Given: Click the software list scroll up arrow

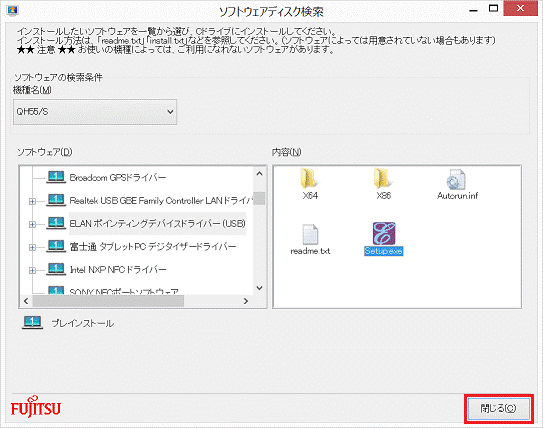Looking at the screenshot, I should tap(260, 174).
